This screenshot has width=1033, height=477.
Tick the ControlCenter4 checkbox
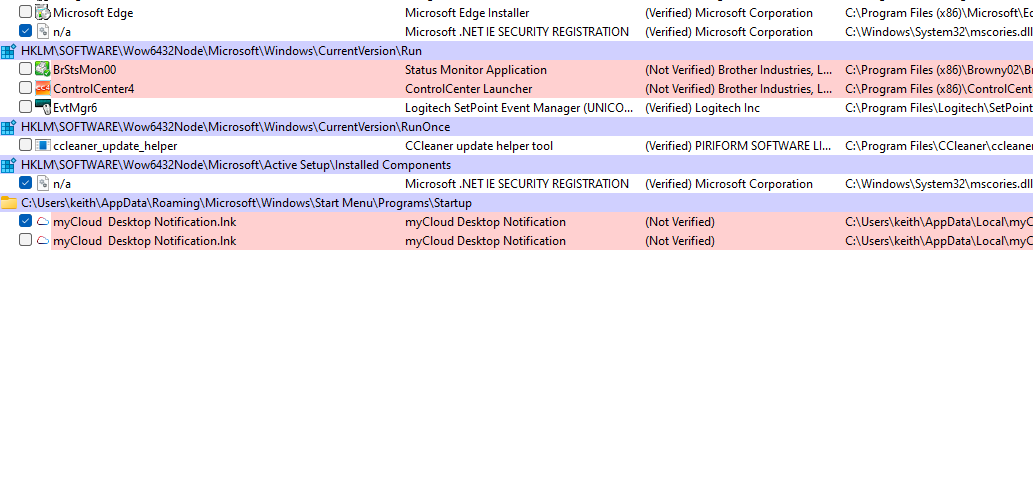point(25,88)
